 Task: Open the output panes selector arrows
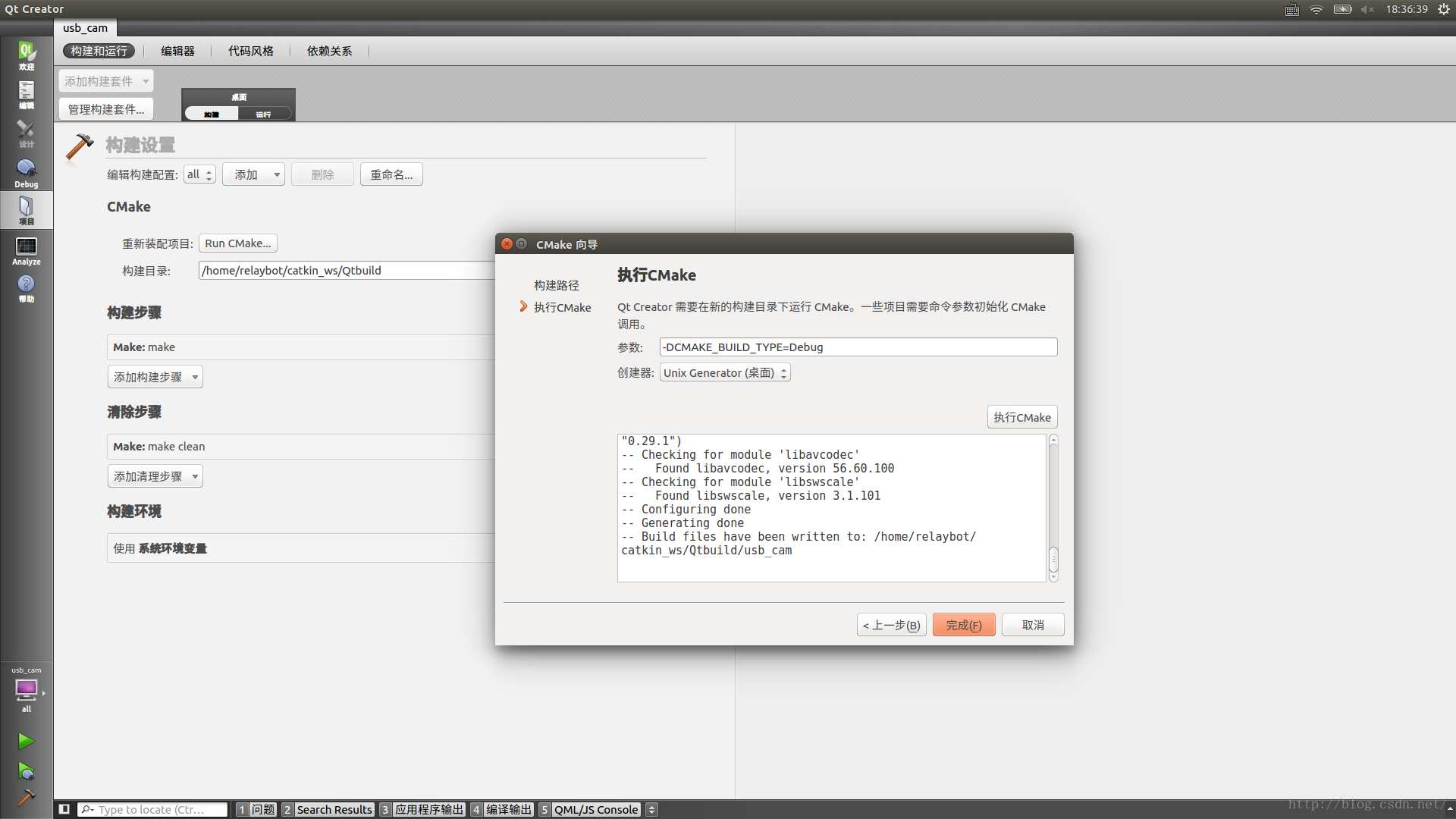coord(651,809)
